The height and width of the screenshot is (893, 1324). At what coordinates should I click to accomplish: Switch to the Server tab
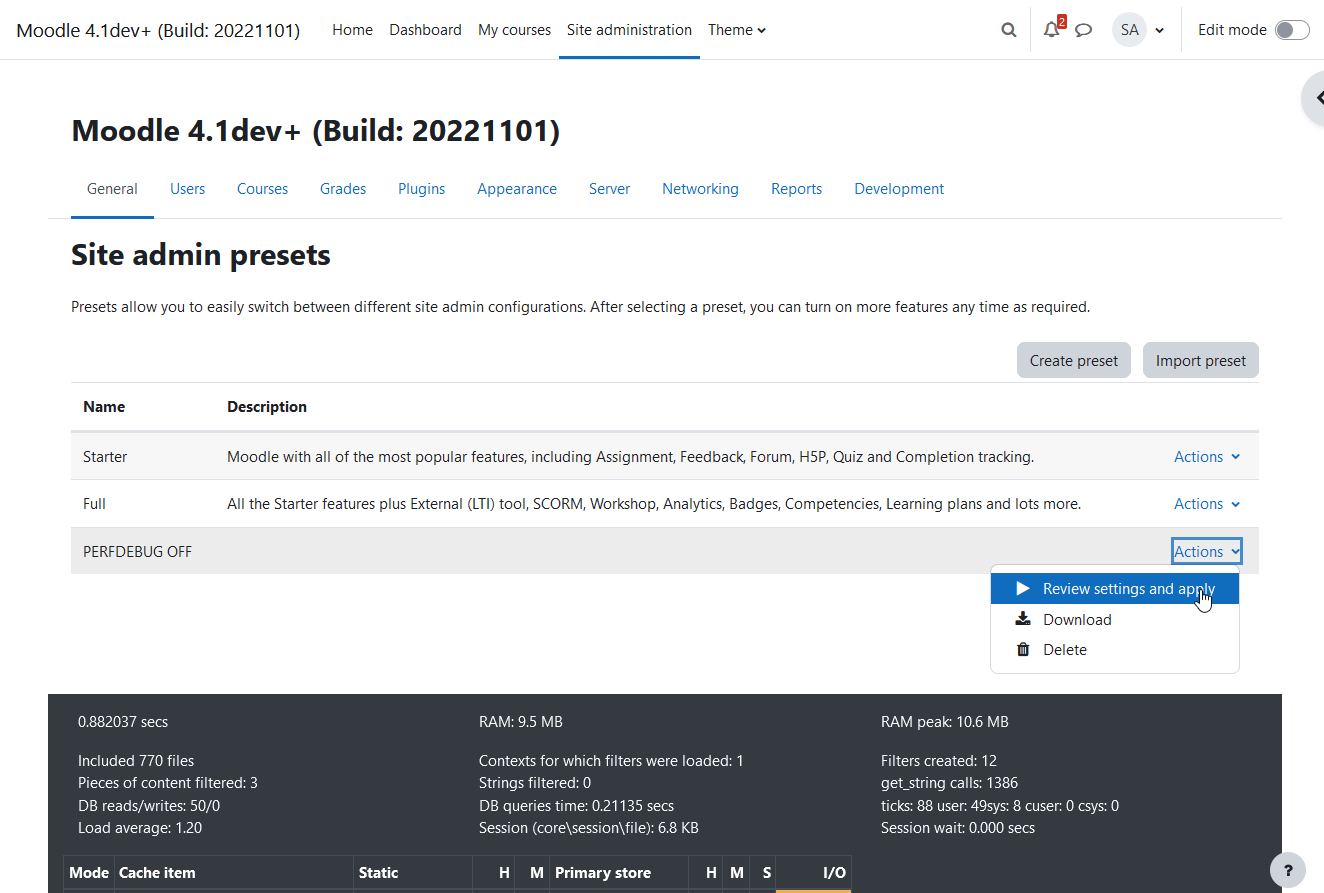609,188
